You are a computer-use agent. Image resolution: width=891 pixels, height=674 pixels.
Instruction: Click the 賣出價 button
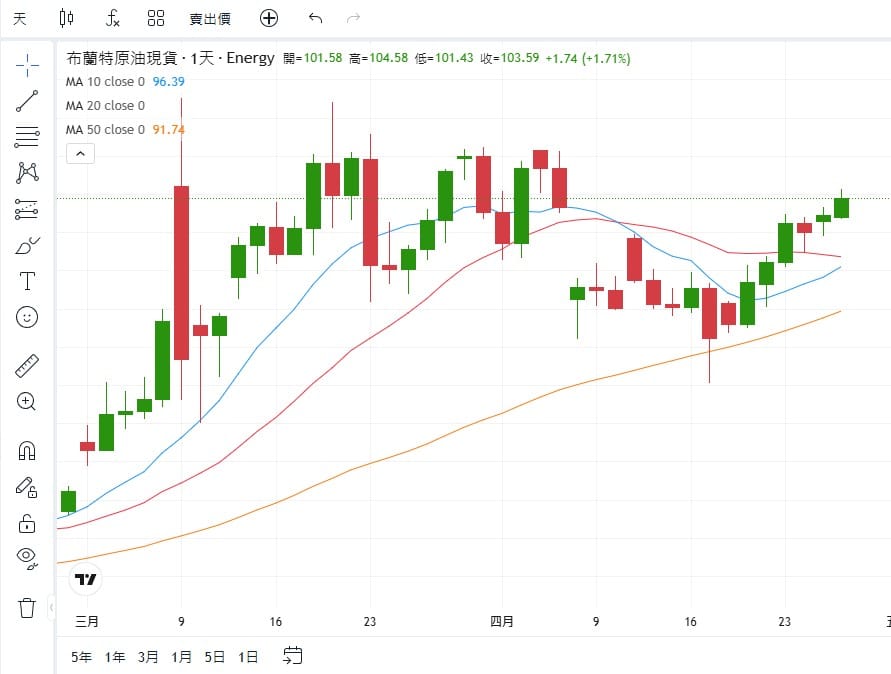tap(209, 18)
